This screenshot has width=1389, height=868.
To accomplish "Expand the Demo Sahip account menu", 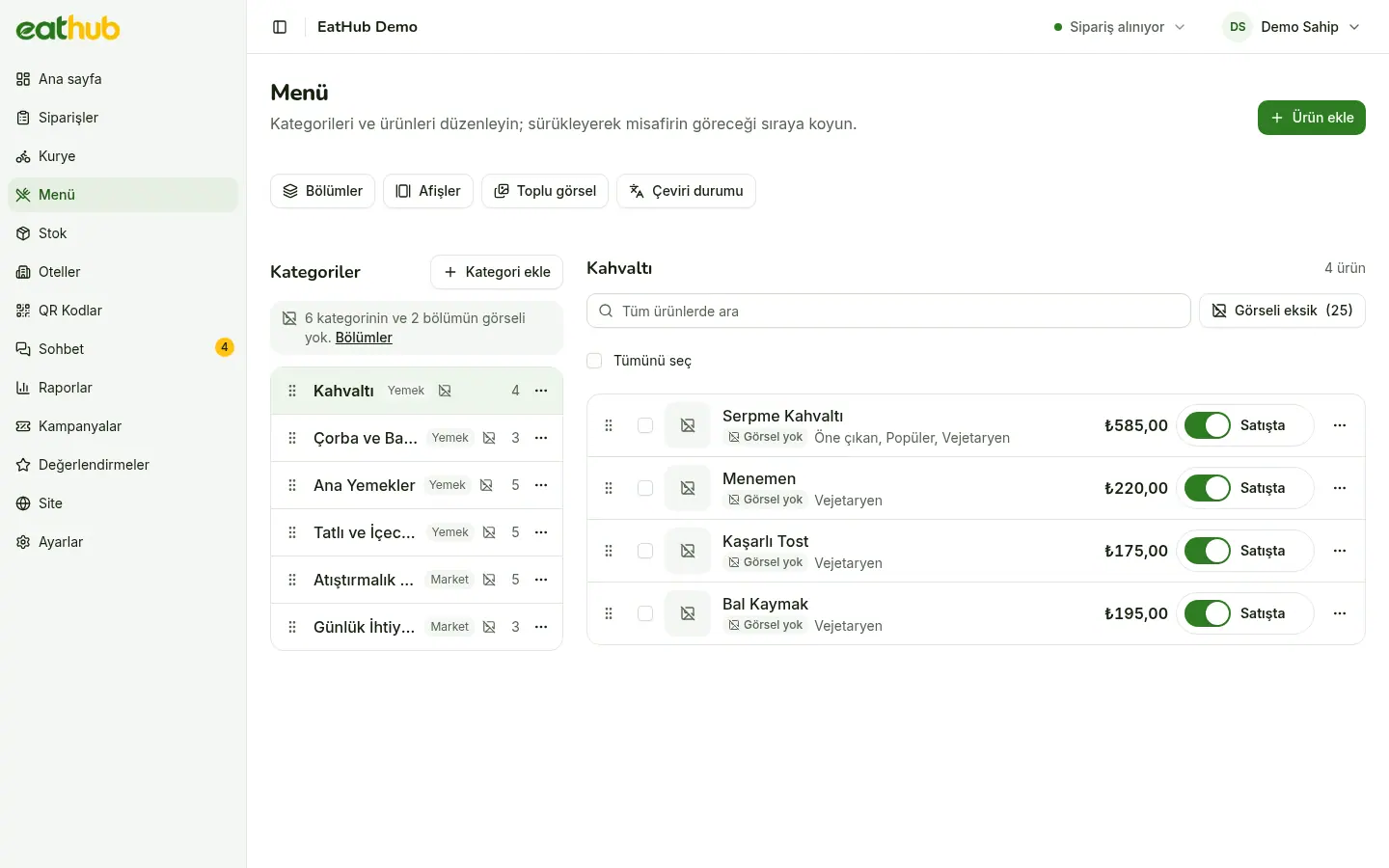I will [1293, 27].
